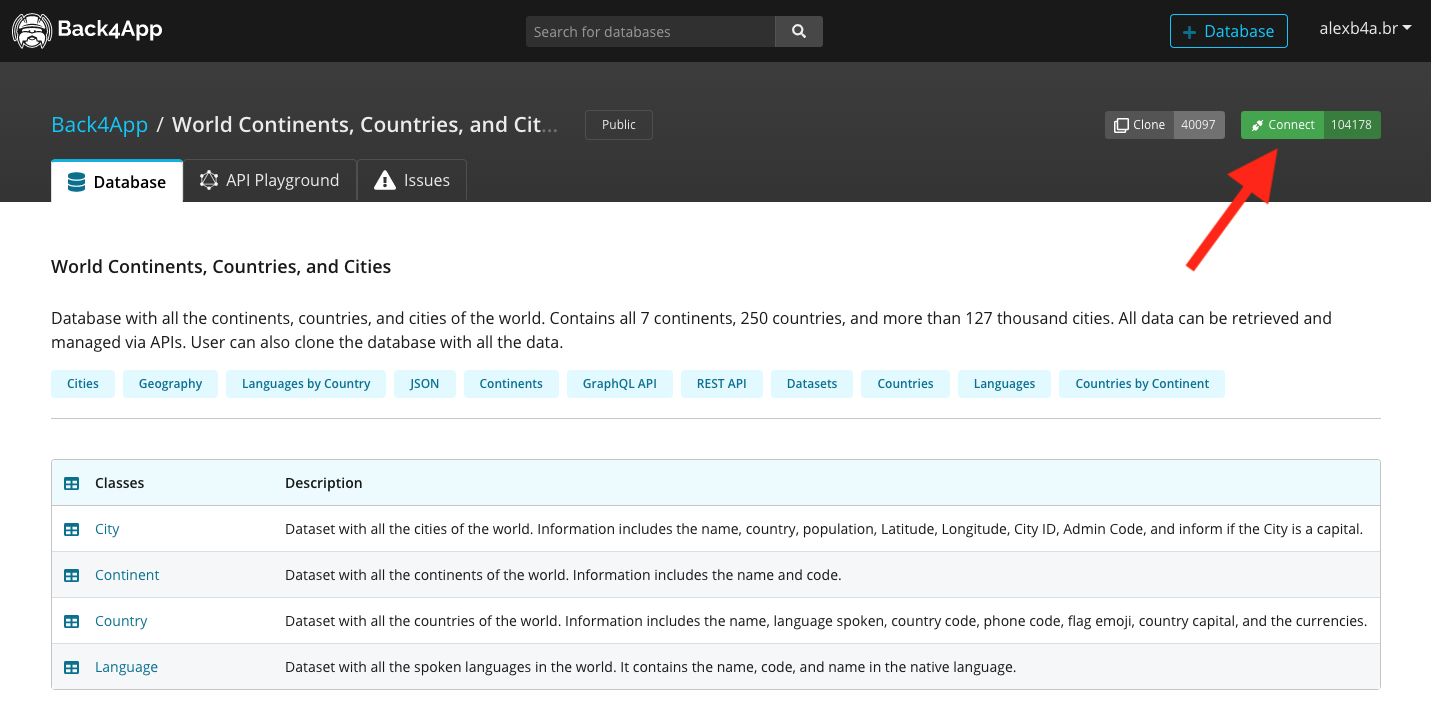Image resolution: width=1431 pixels, height=728 pixels.
Task: Switch to the Database tab
Action: (117, 181)
